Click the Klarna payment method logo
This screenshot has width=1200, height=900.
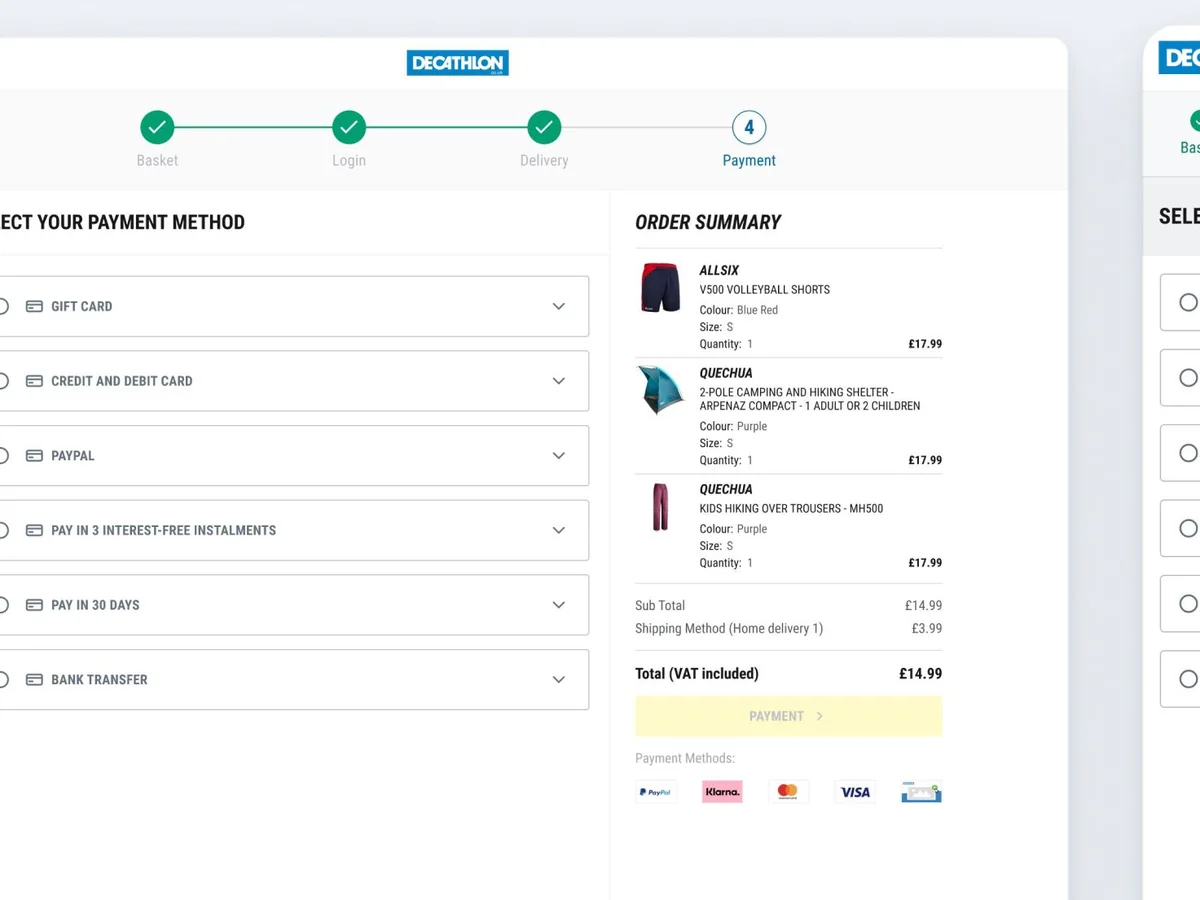722,792
